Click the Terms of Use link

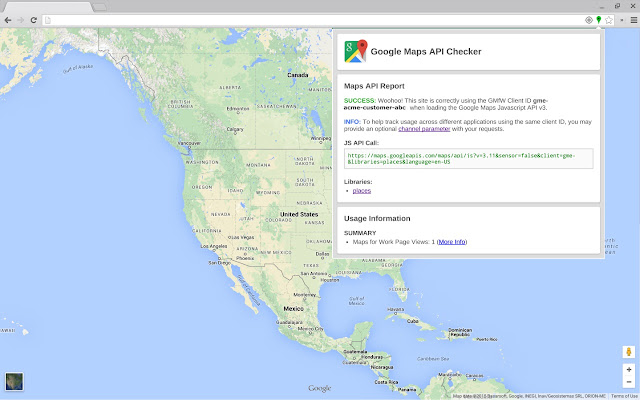click(x=625, y=396)
